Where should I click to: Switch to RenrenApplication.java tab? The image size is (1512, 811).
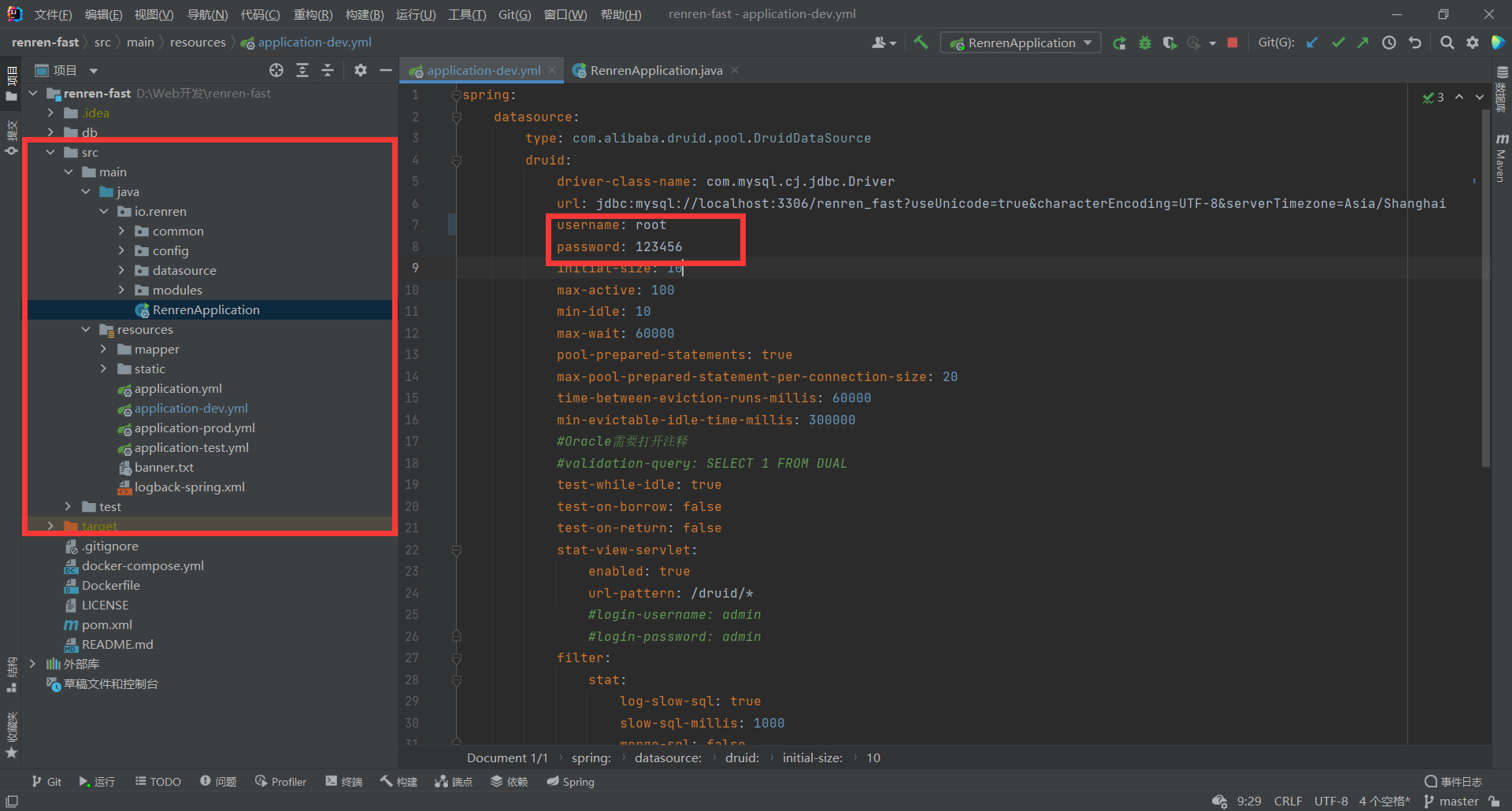coord(655,70)
